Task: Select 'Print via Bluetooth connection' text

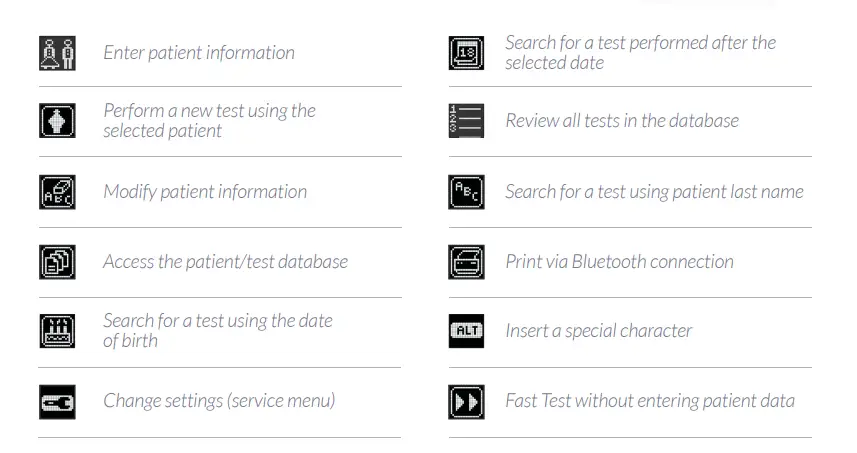Action: pyautogui.click(x=619, y=261)
